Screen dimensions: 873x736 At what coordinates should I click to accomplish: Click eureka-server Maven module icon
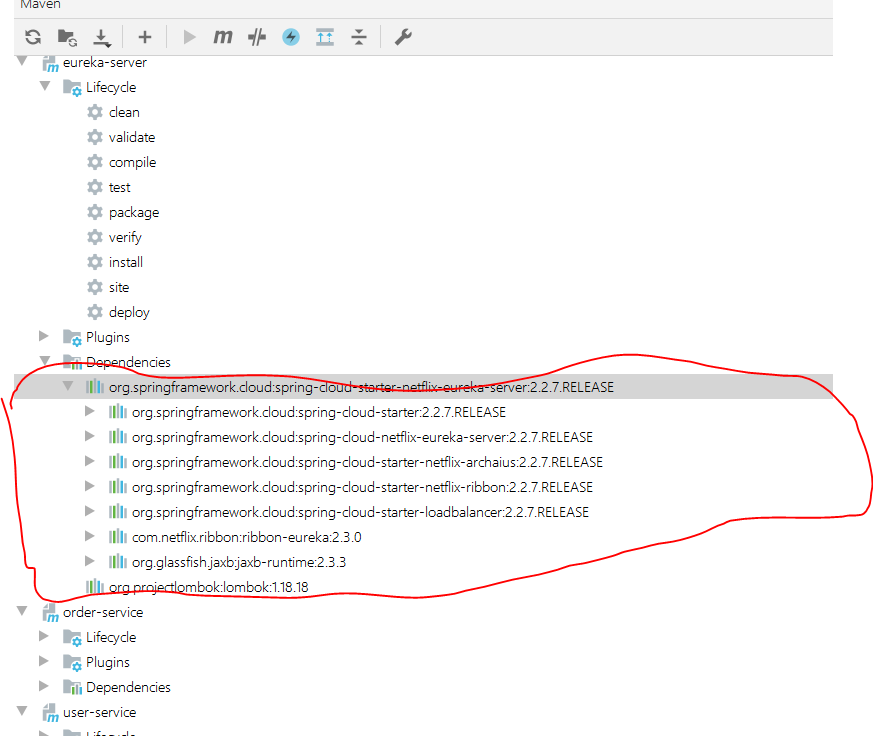coord(51,63)
